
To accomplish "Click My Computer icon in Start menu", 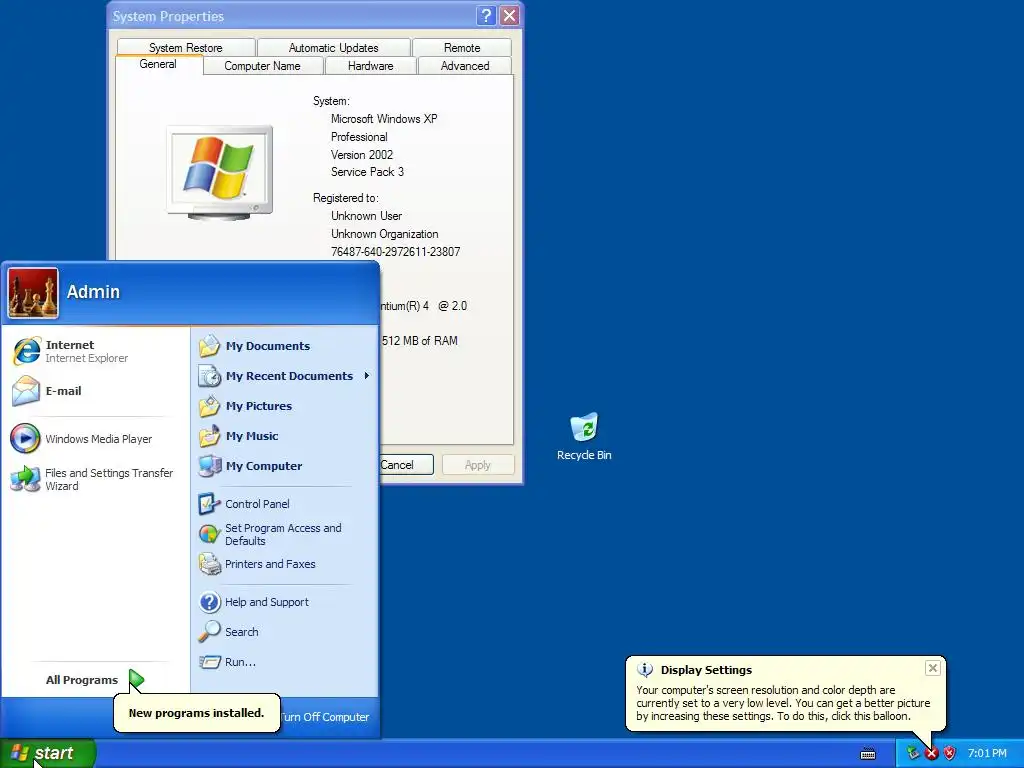I will [210, 466].
